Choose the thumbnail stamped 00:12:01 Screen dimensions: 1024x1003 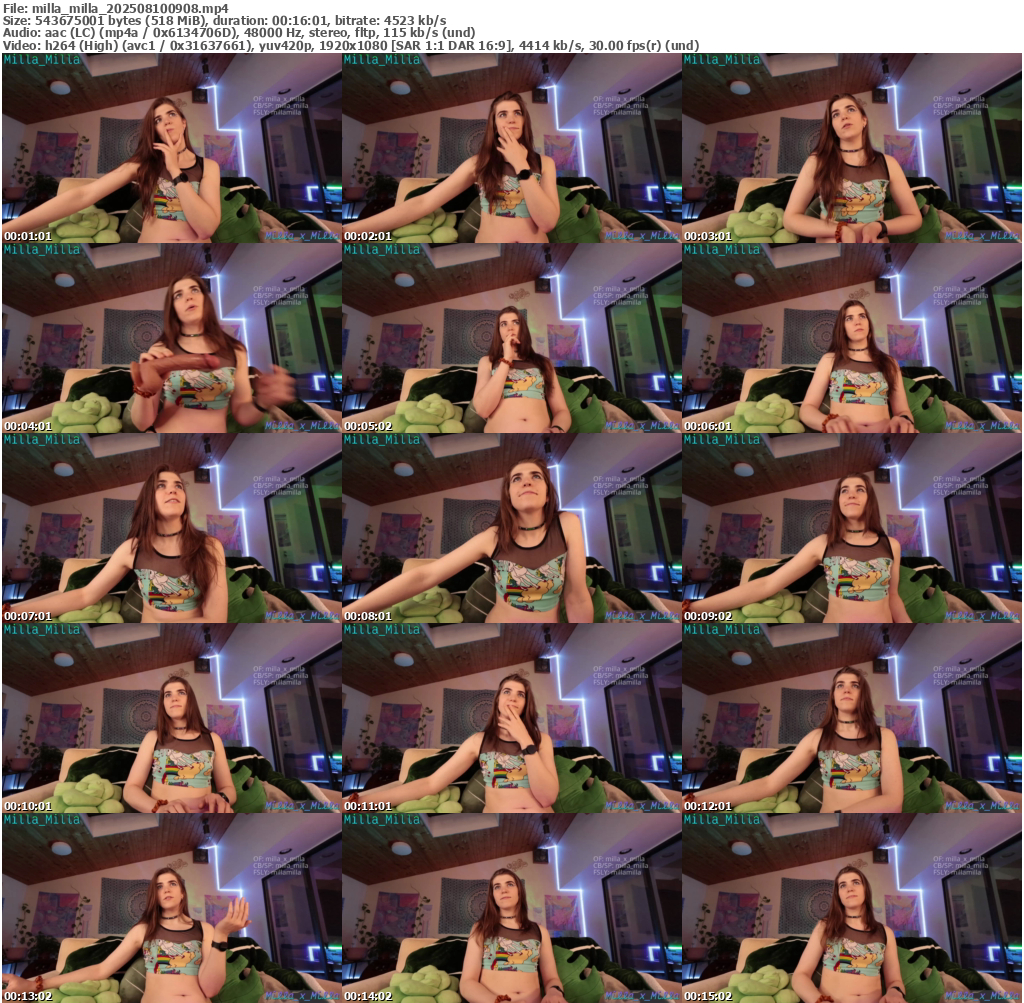852,718
